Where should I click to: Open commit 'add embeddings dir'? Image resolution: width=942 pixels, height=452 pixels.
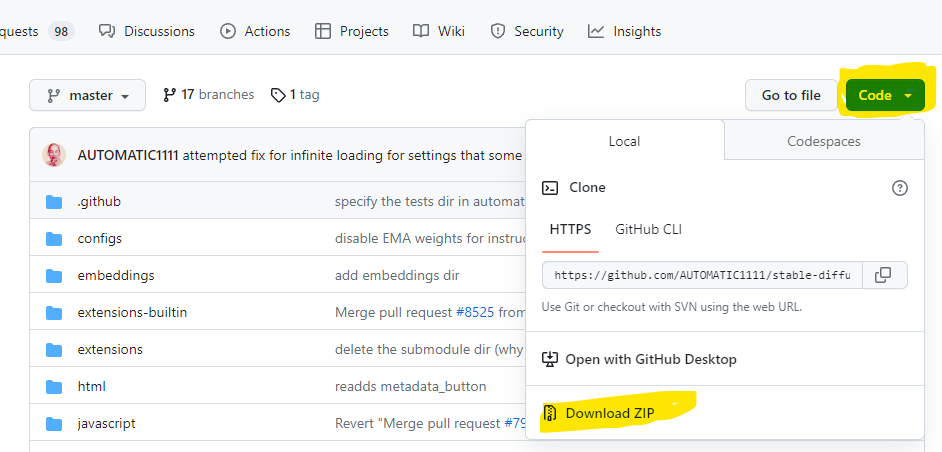(x=397, y=275)
